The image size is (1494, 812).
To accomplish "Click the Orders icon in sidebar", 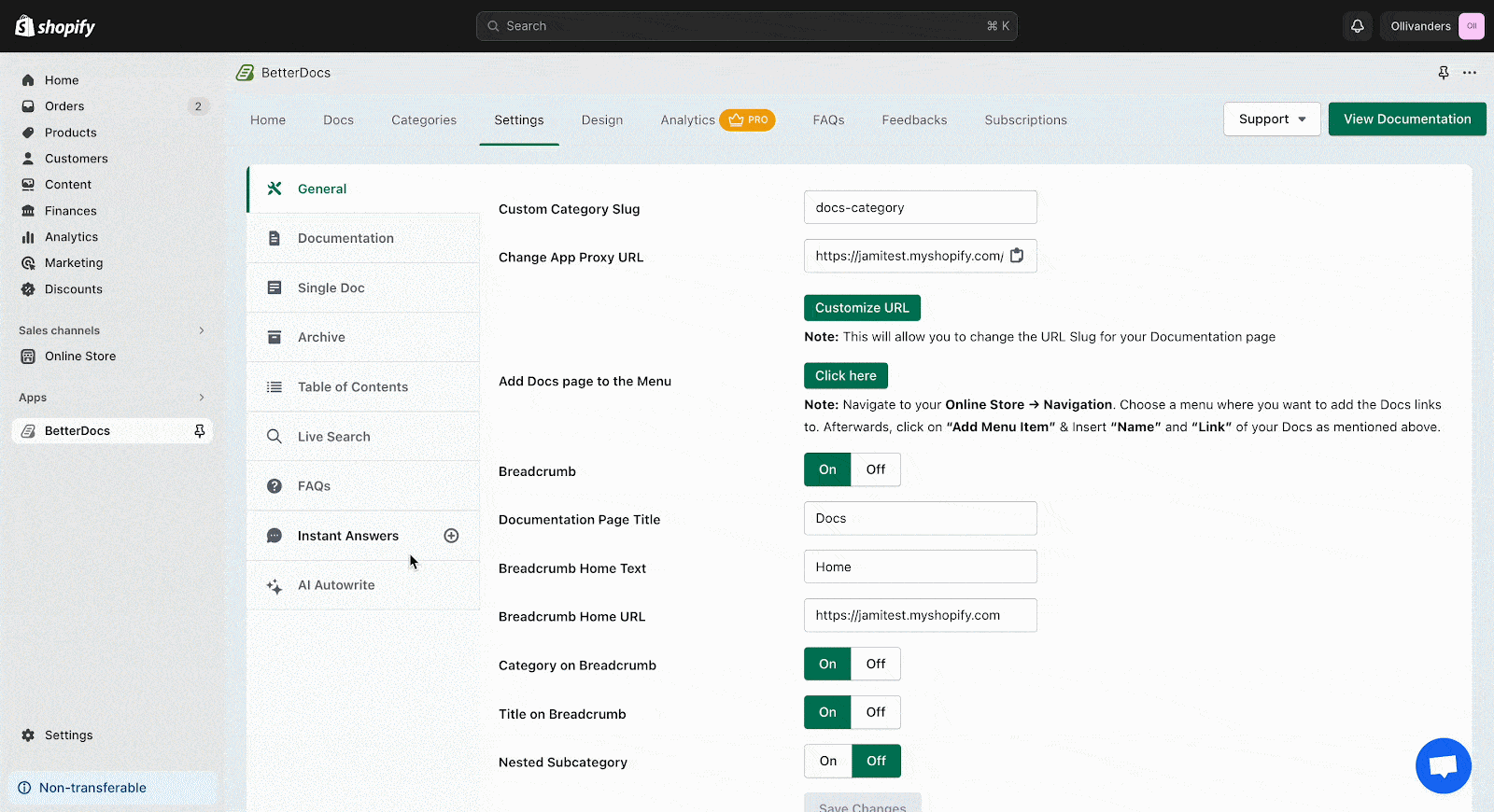I will (28, 106).
